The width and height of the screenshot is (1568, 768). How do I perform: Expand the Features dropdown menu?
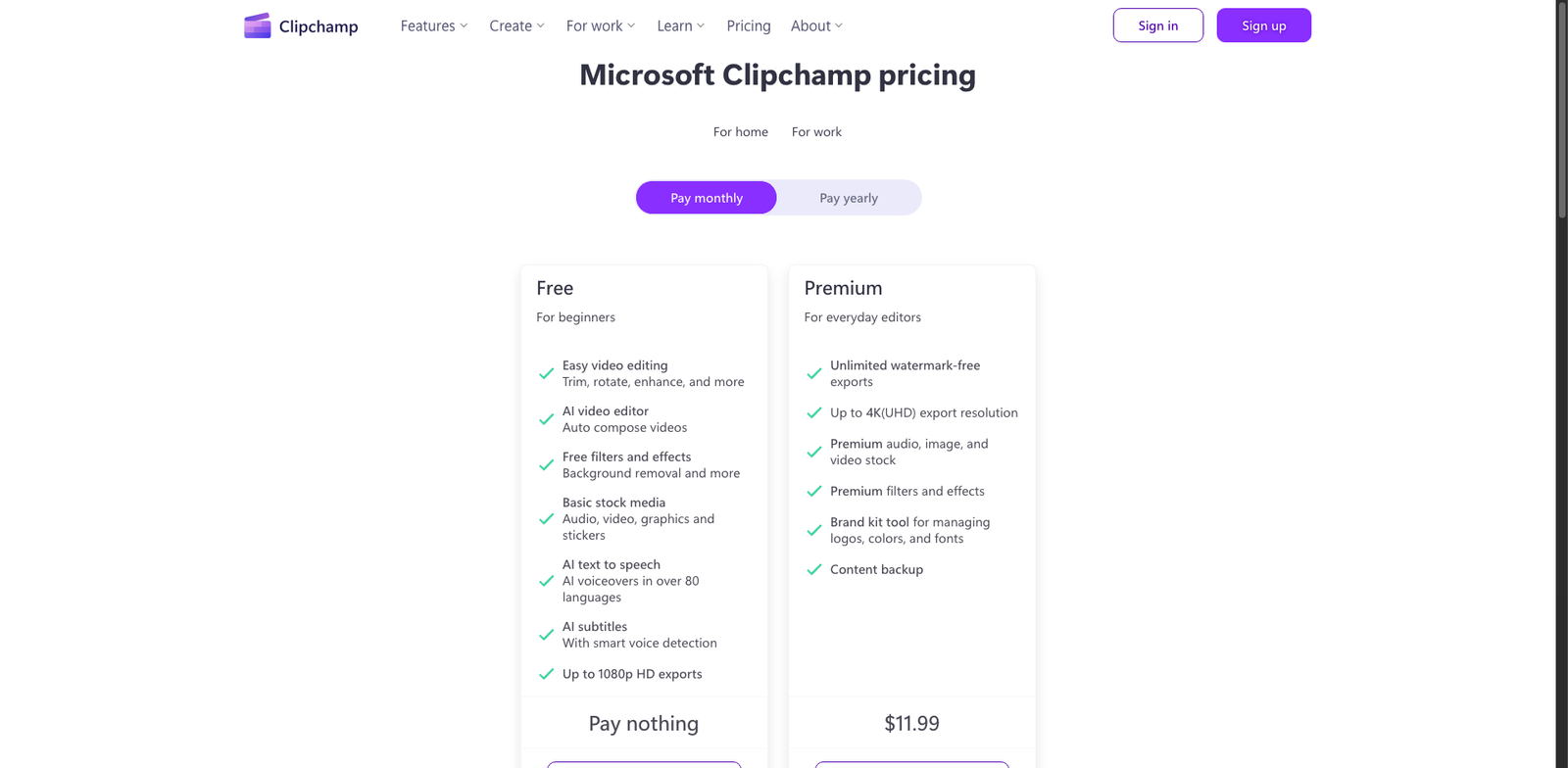(433, 25)
